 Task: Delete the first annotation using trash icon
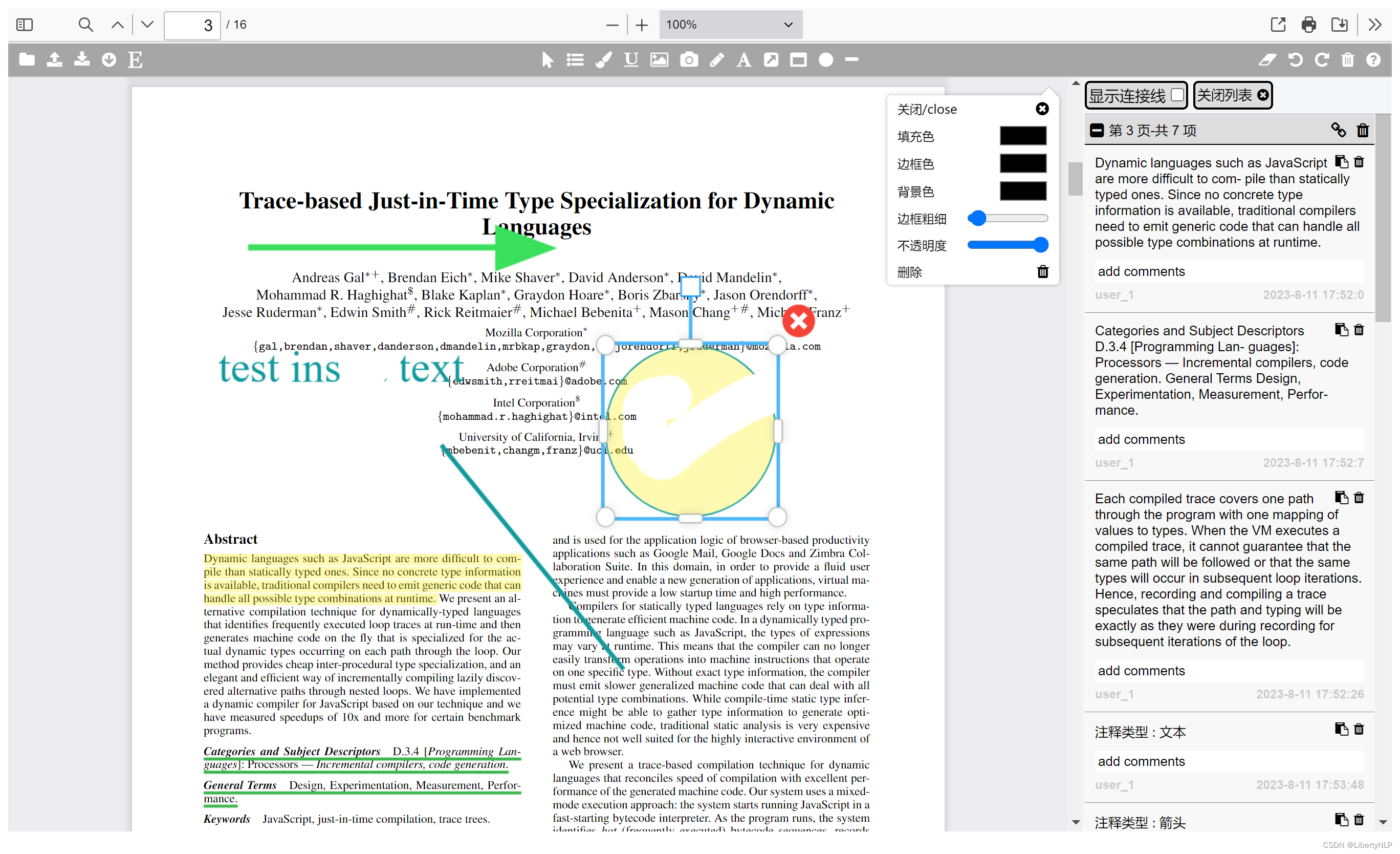pyautogui.click(x=1359, y=162)
